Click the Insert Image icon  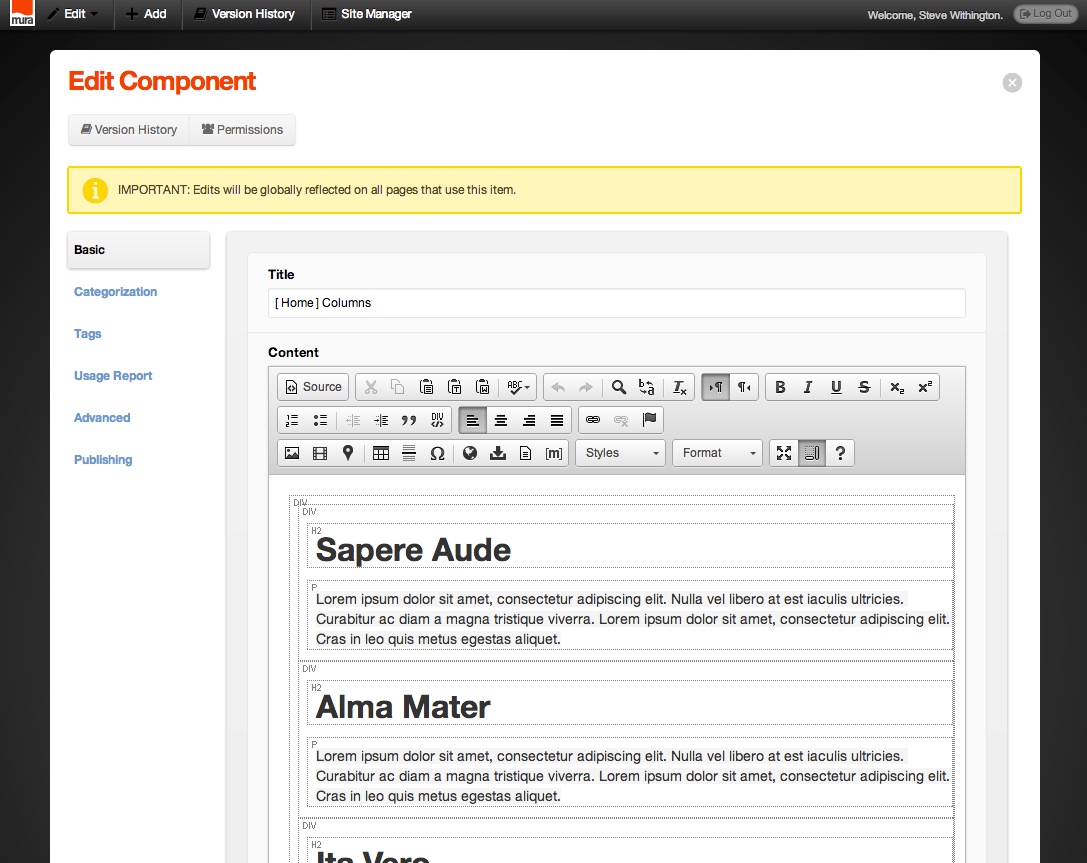pyautogui.click(x=292, y=453)
